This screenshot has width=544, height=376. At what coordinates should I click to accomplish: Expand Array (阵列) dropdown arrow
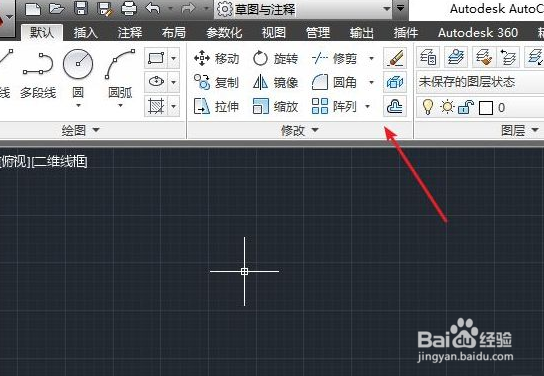(x=367, y=106)
